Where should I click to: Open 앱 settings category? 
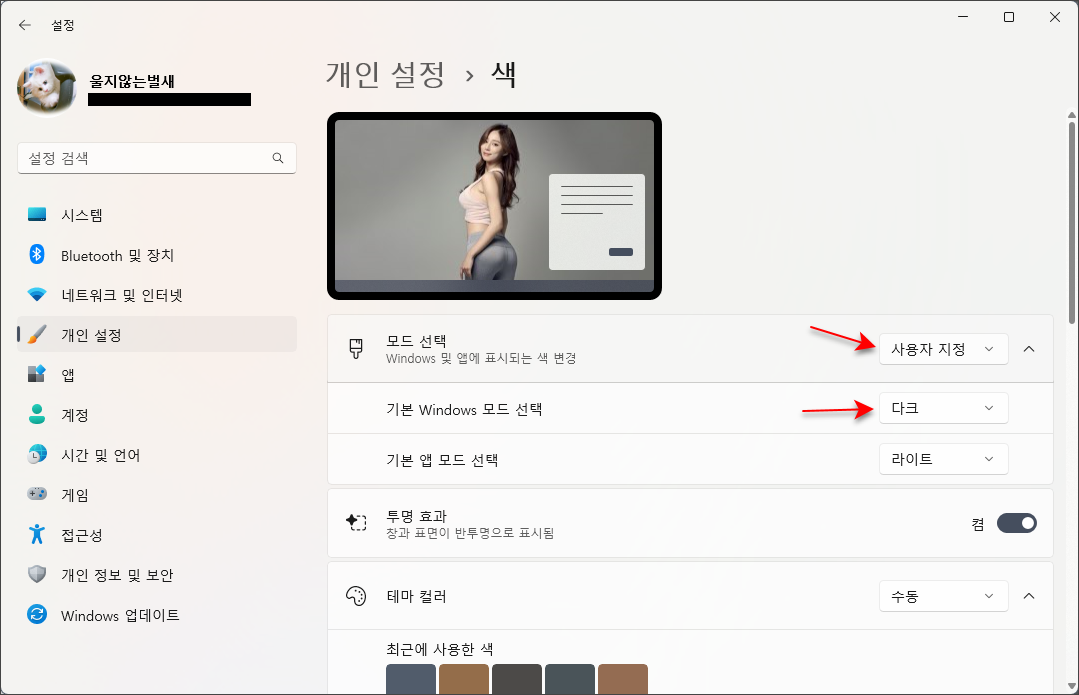coord(157,374)
